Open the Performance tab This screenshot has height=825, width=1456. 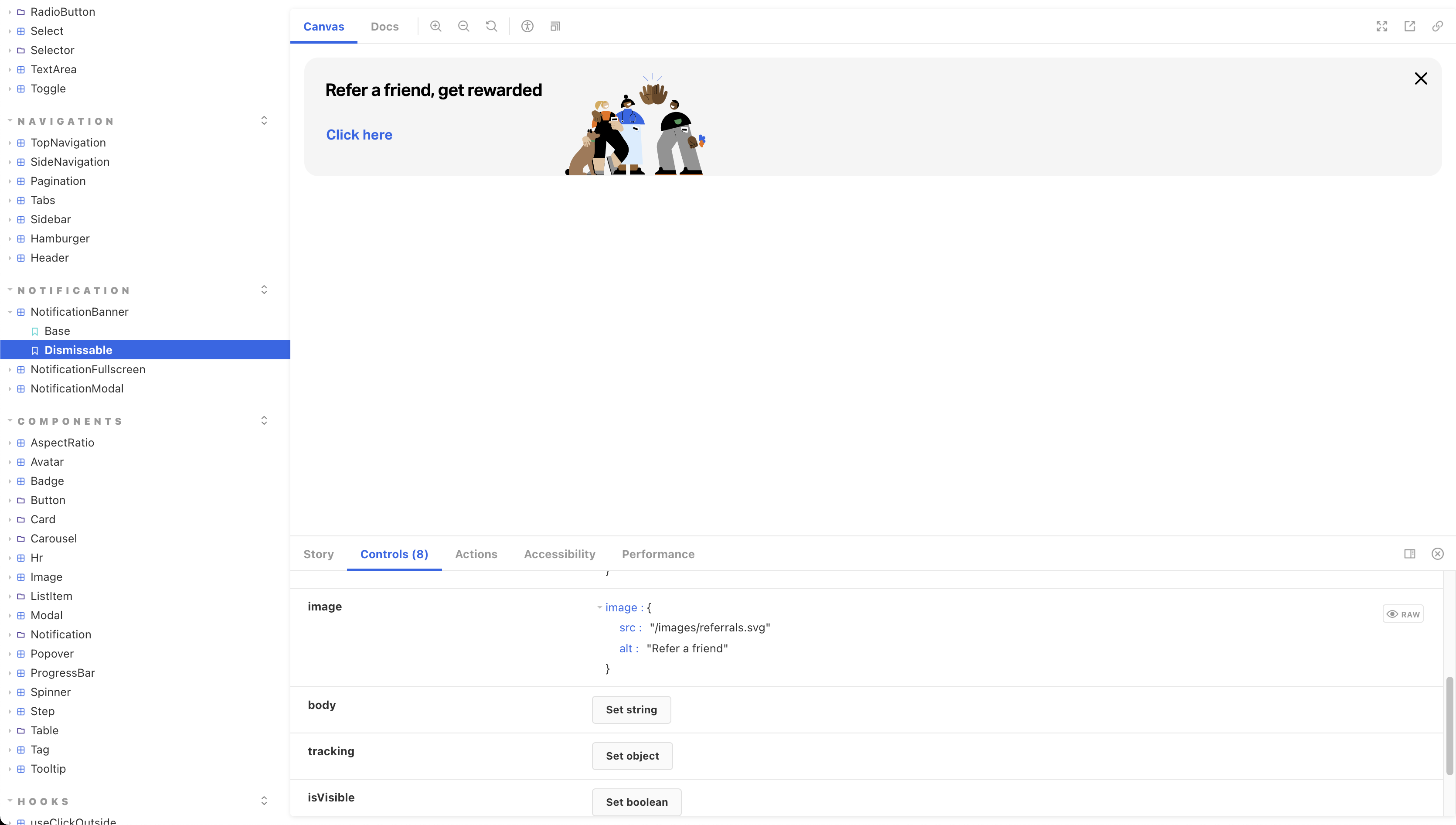pyautogui.click(x=657, y=554)
